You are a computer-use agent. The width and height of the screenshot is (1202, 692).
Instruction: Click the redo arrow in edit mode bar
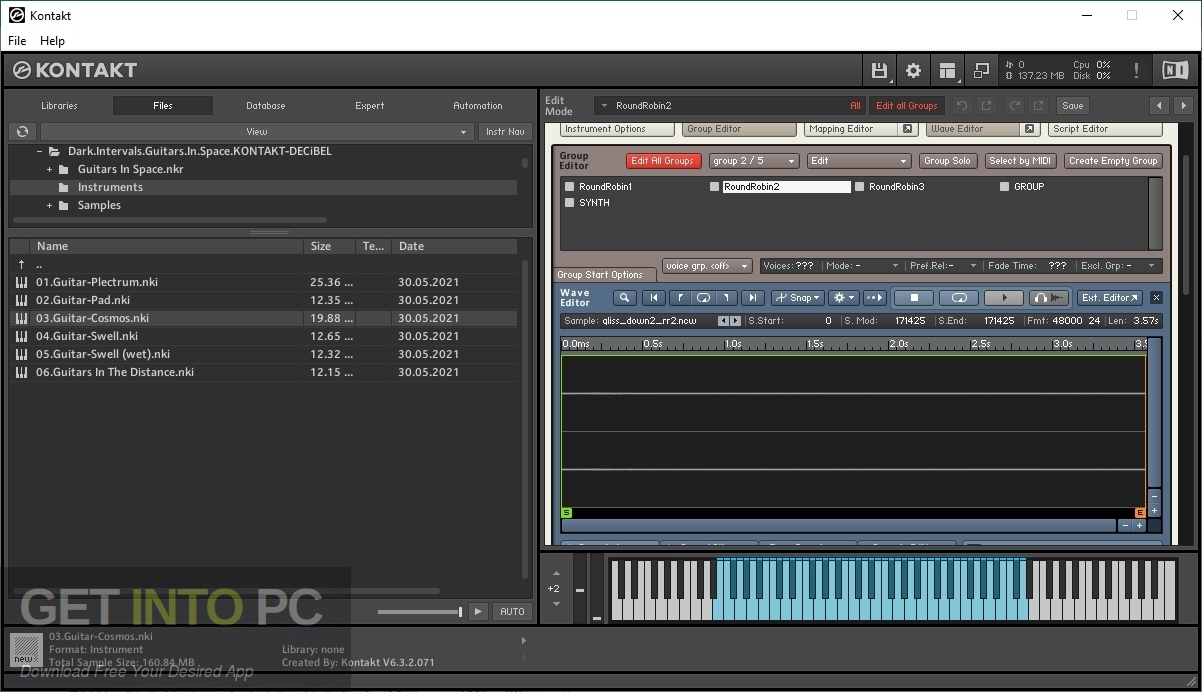click(x=1013, y=105)
